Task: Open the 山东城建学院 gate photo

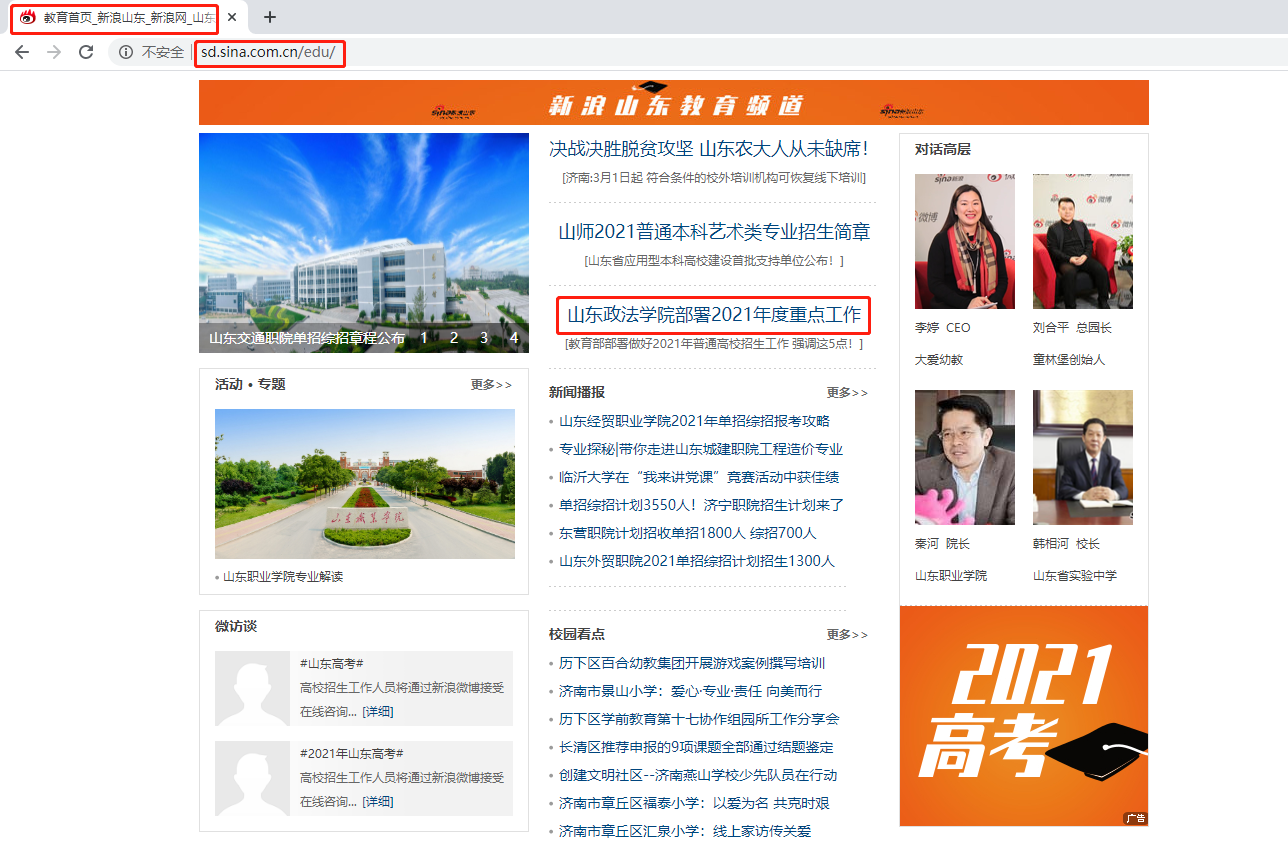Action: click(x=365, y=484)
